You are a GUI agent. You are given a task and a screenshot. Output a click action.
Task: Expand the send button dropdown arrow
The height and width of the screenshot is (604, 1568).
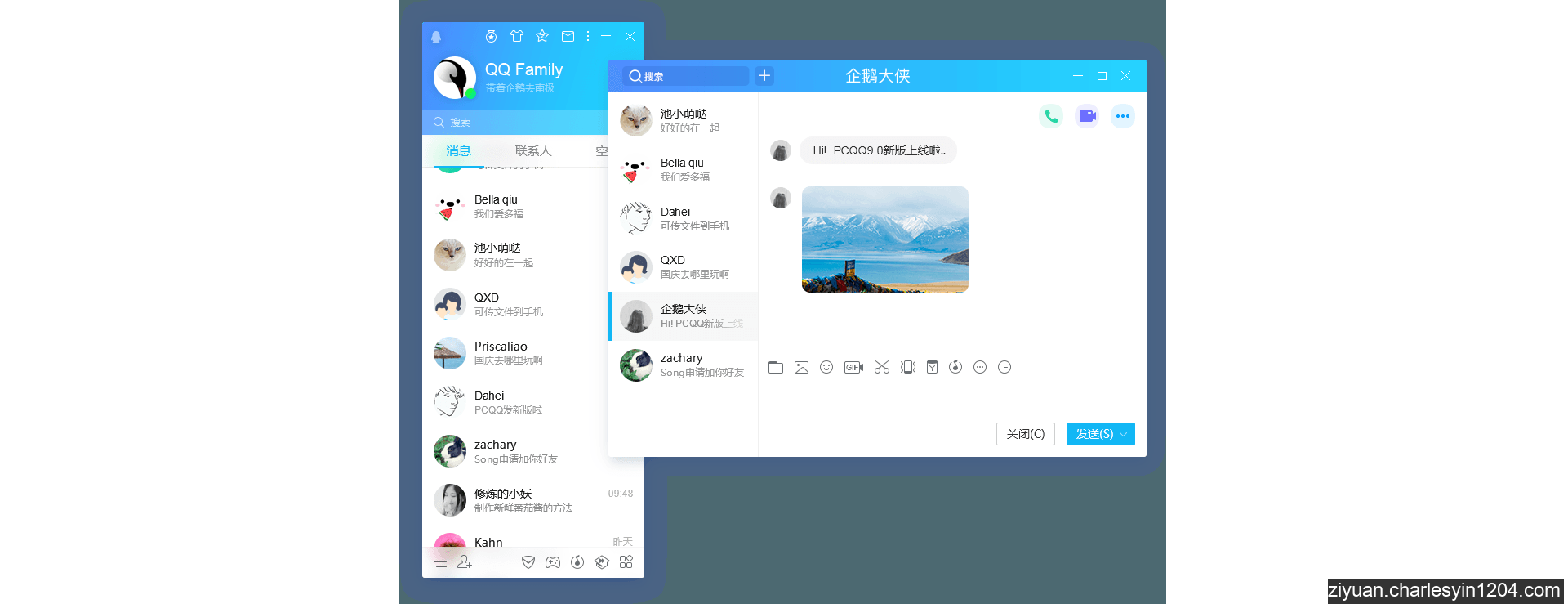coord(1125,434)
